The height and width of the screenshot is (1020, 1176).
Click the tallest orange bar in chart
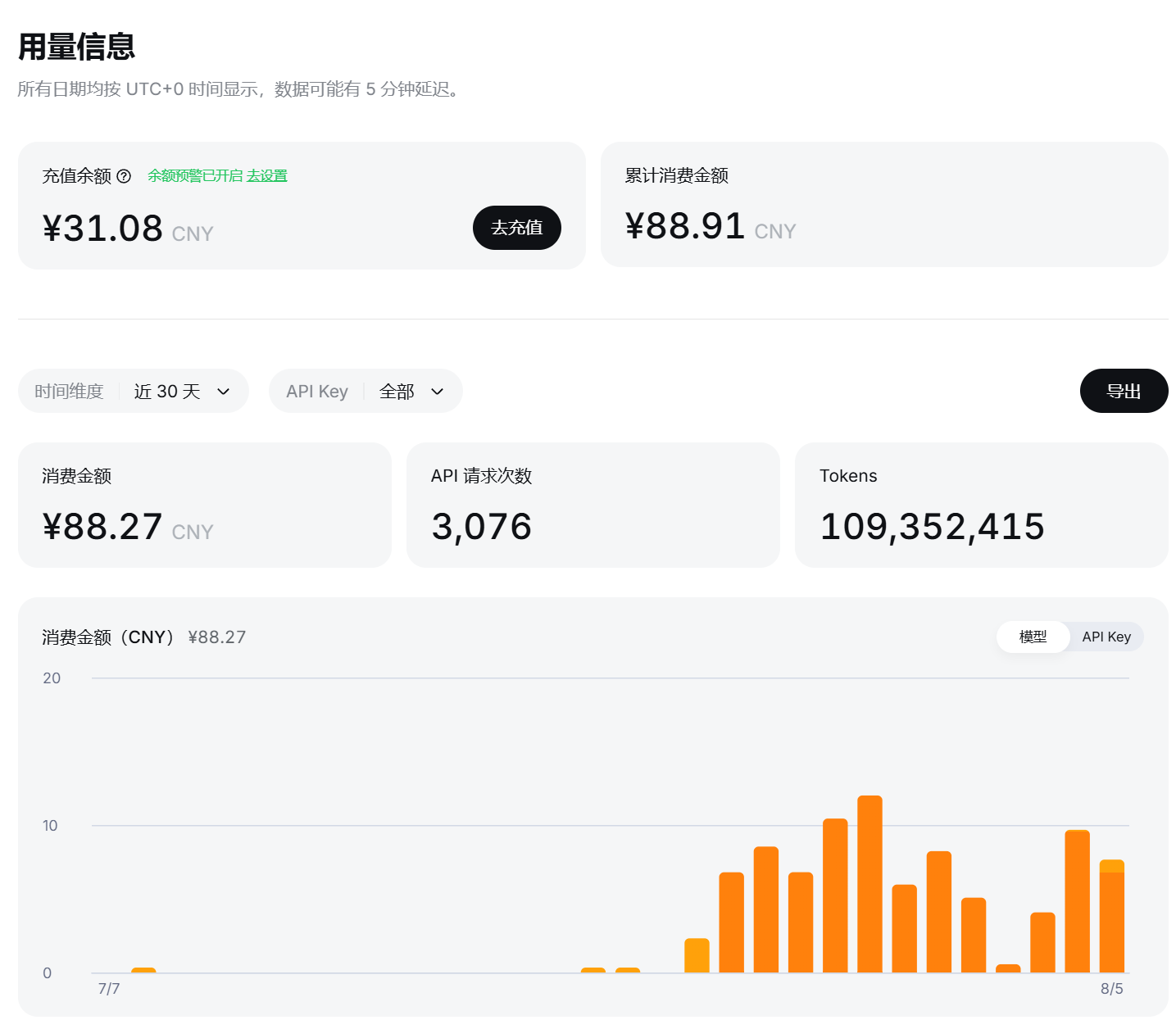coord(870,884)
